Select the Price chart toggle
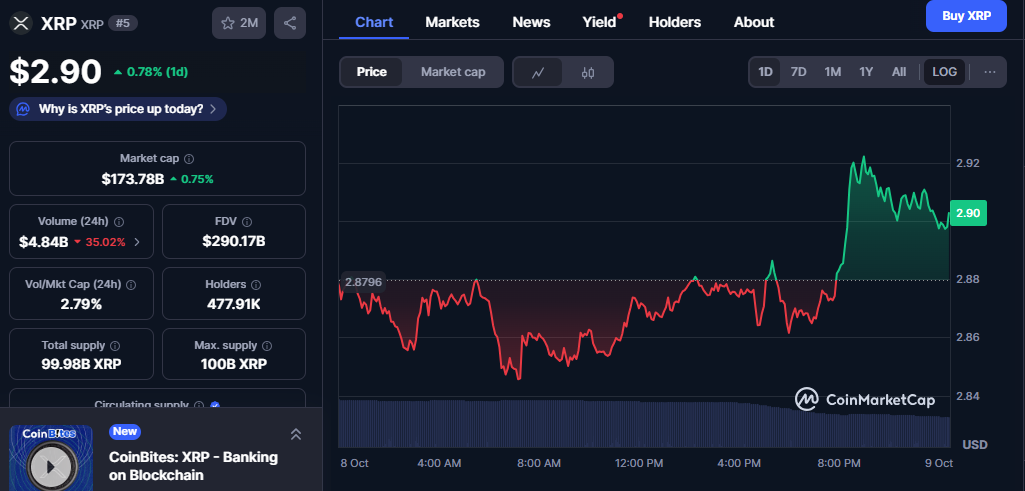This screenshot has height=491, width=1025. click(372, 72)
